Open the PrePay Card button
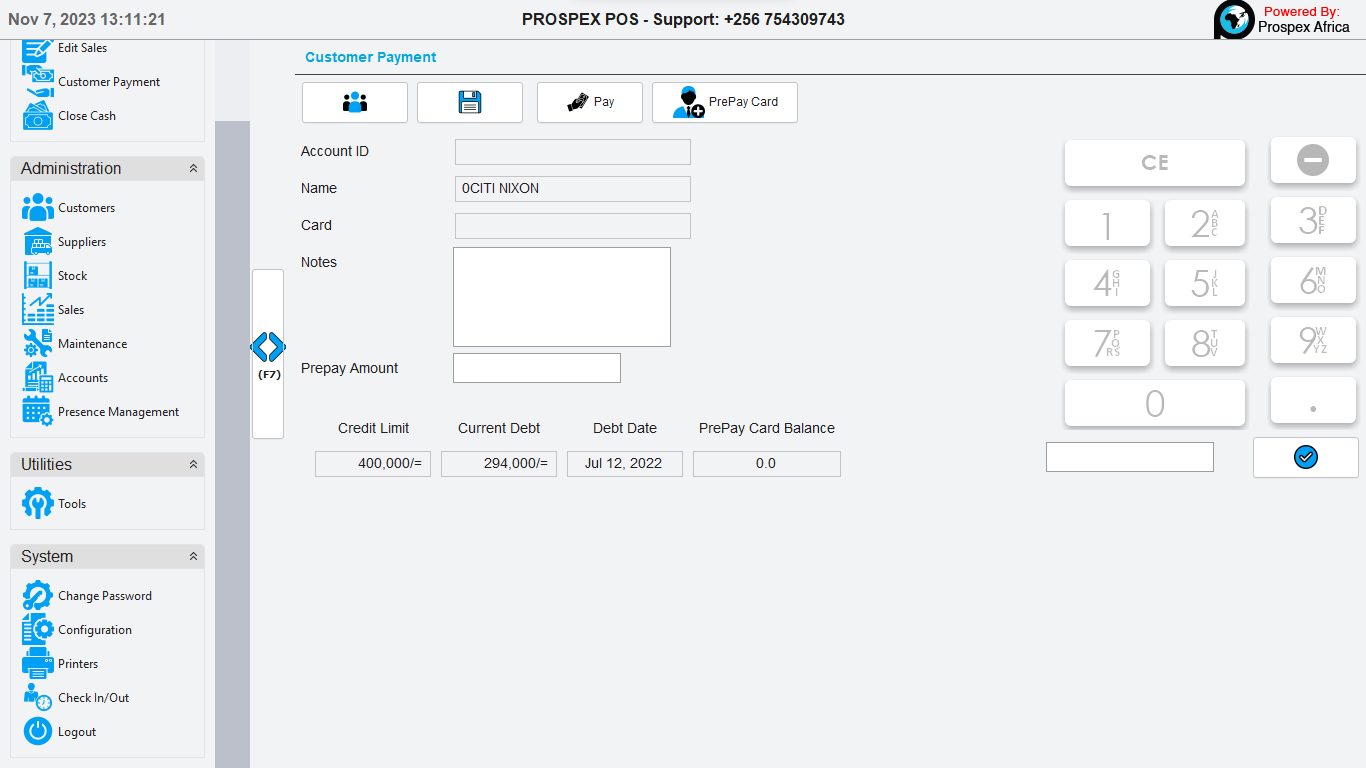Viewport: 1366px width, 768px height. click(724, 102)
